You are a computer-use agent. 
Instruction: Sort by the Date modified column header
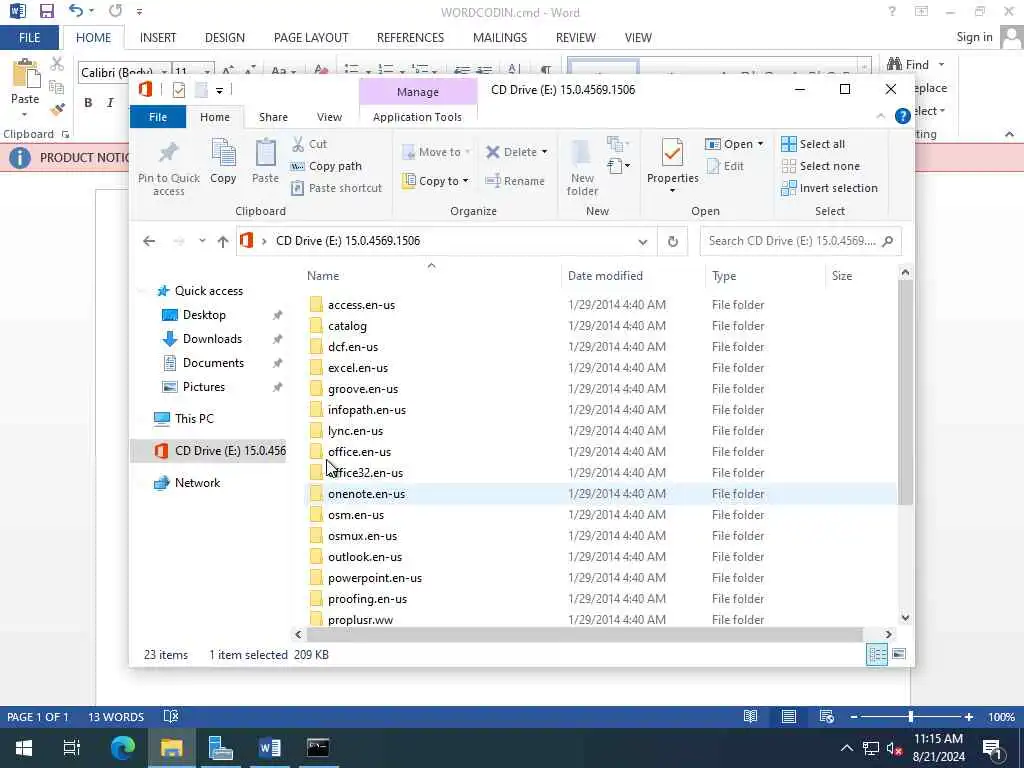tap(605, 276)
